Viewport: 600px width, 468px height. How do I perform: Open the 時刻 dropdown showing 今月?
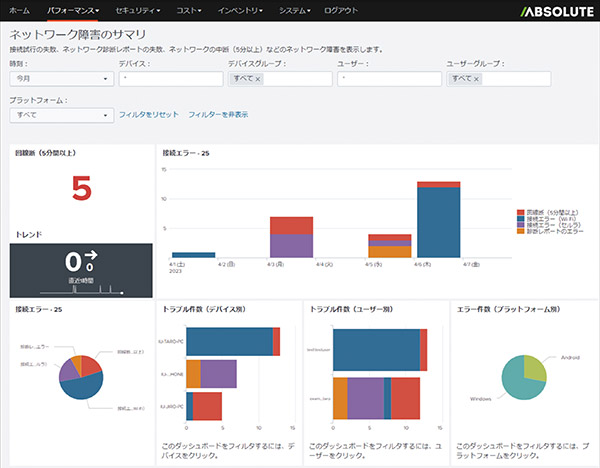[x=60, y=79]
